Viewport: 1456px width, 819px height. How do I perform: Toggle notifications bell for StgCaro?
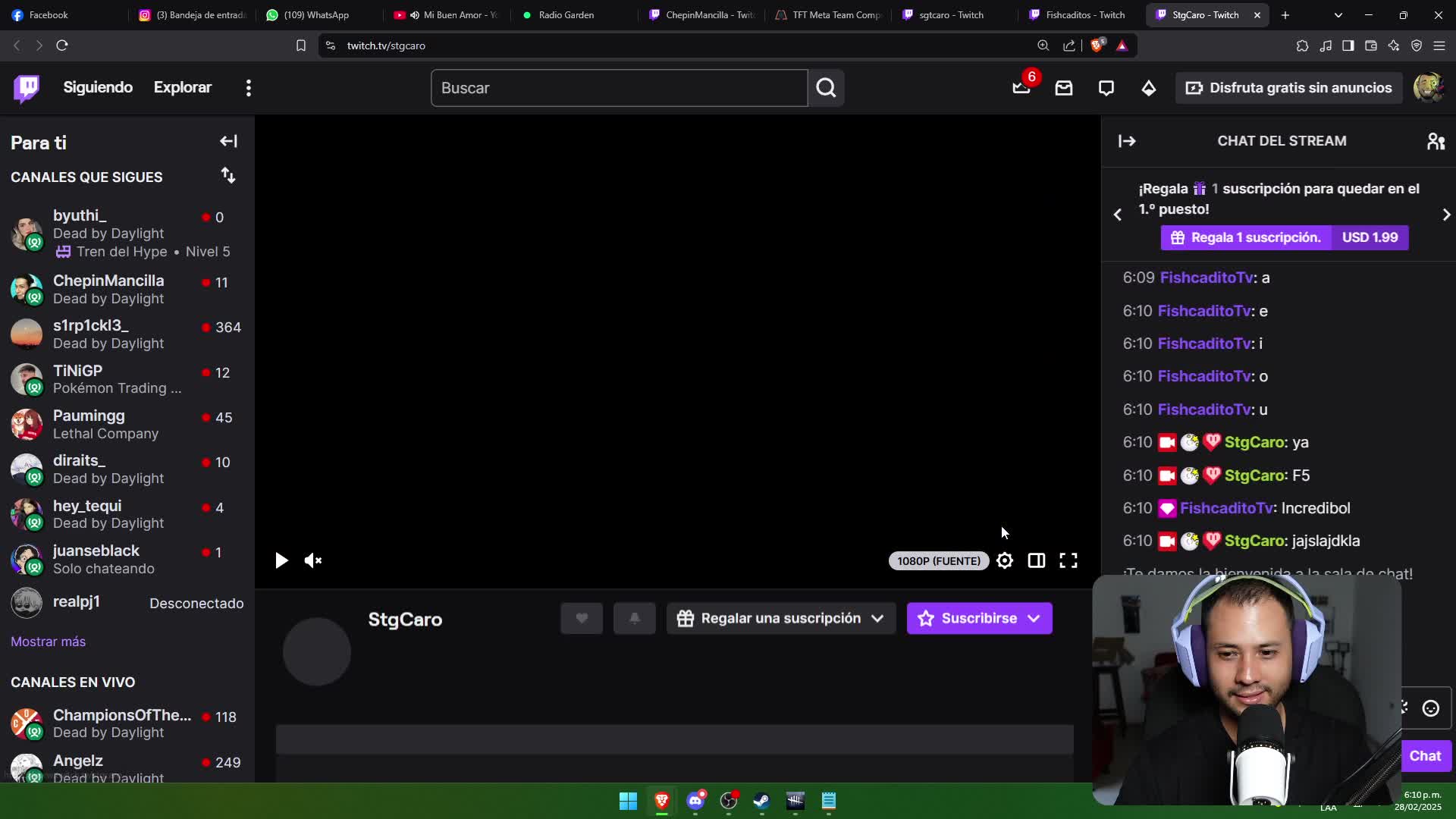tap(635, 618)
